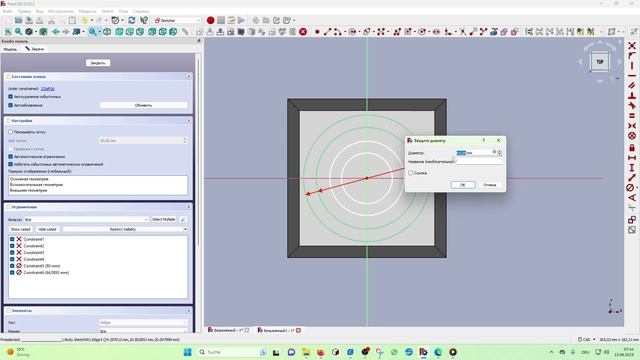Click the refresh/recompute icon in top toolbar
The width and height of the screenshot is (640, 360).
pos(131,20)
